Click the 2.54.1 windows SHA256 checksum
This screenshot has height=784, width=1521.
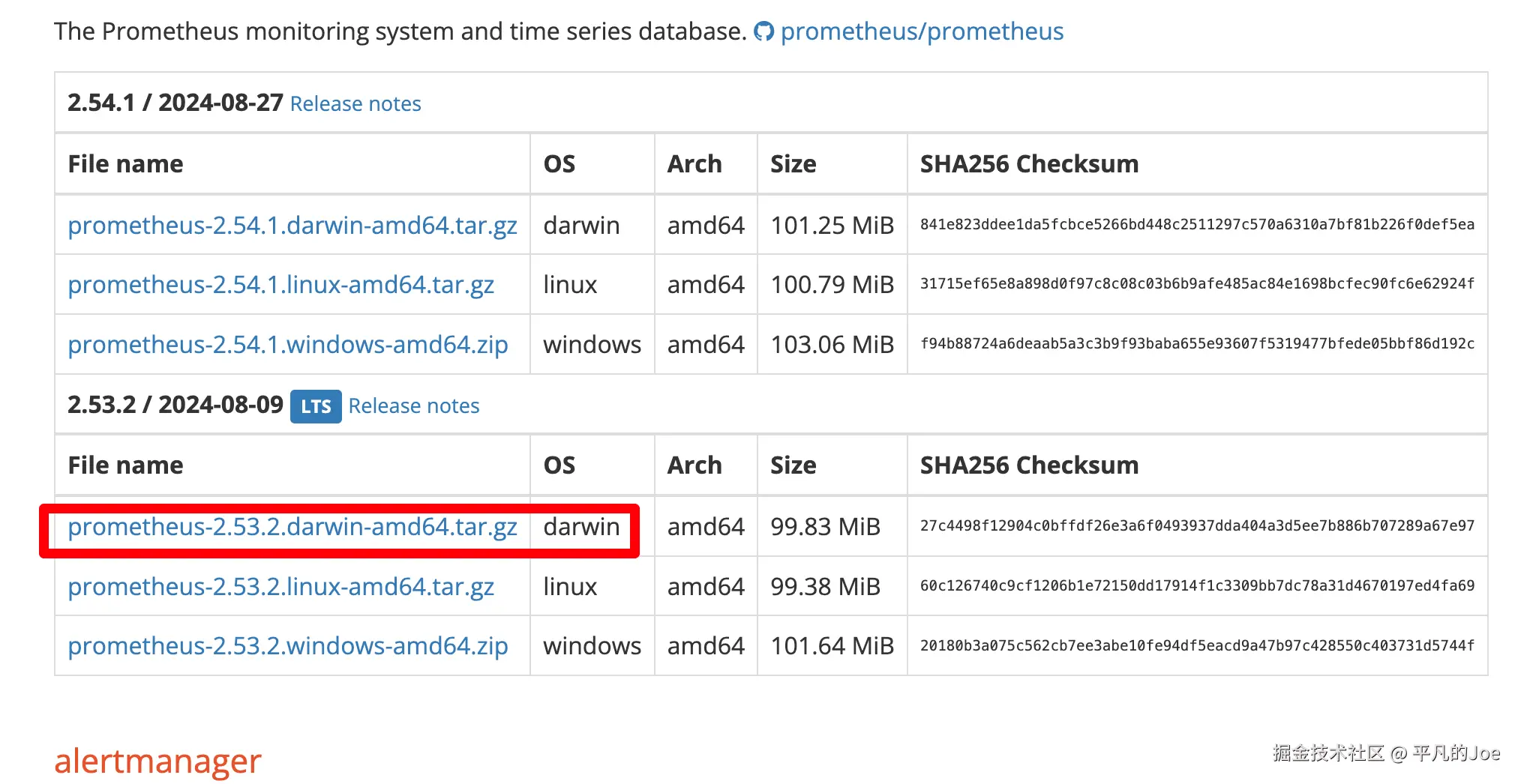pyautogui.click(x=1197, y=344)
